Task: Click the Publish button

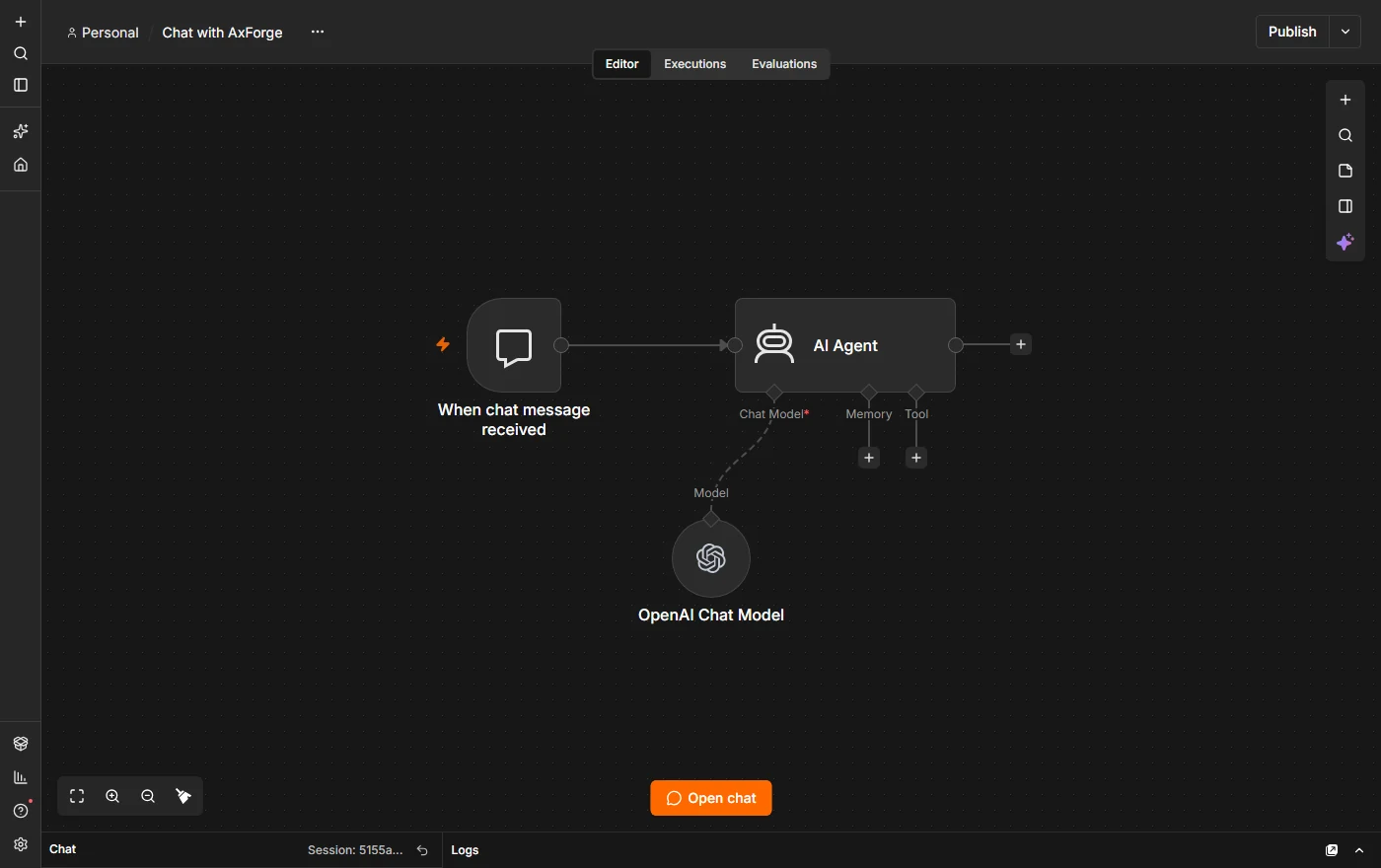Action: [1292, 32]
